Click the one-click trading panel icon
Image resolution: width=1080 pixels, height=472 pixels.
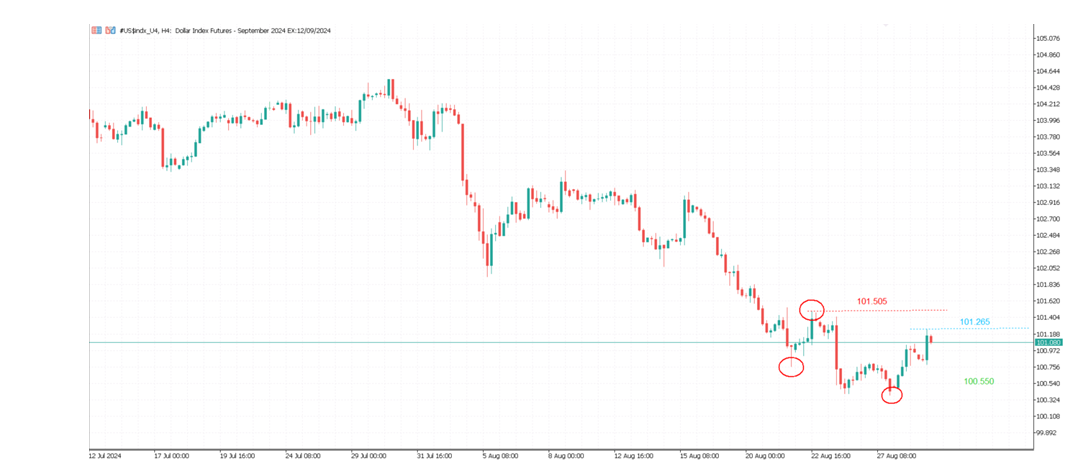pos(95,31)
